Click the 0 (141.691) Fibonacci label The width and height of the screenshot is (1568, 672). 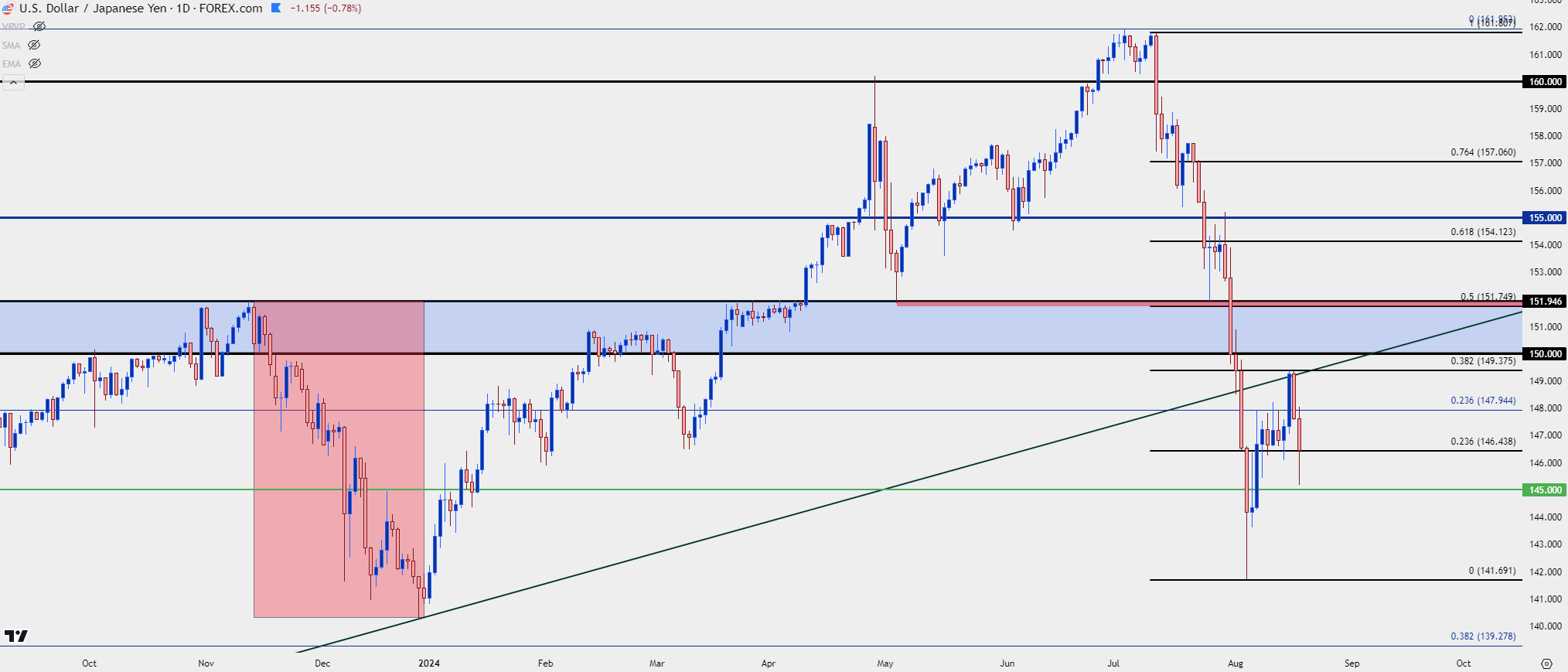[1492, 571]
